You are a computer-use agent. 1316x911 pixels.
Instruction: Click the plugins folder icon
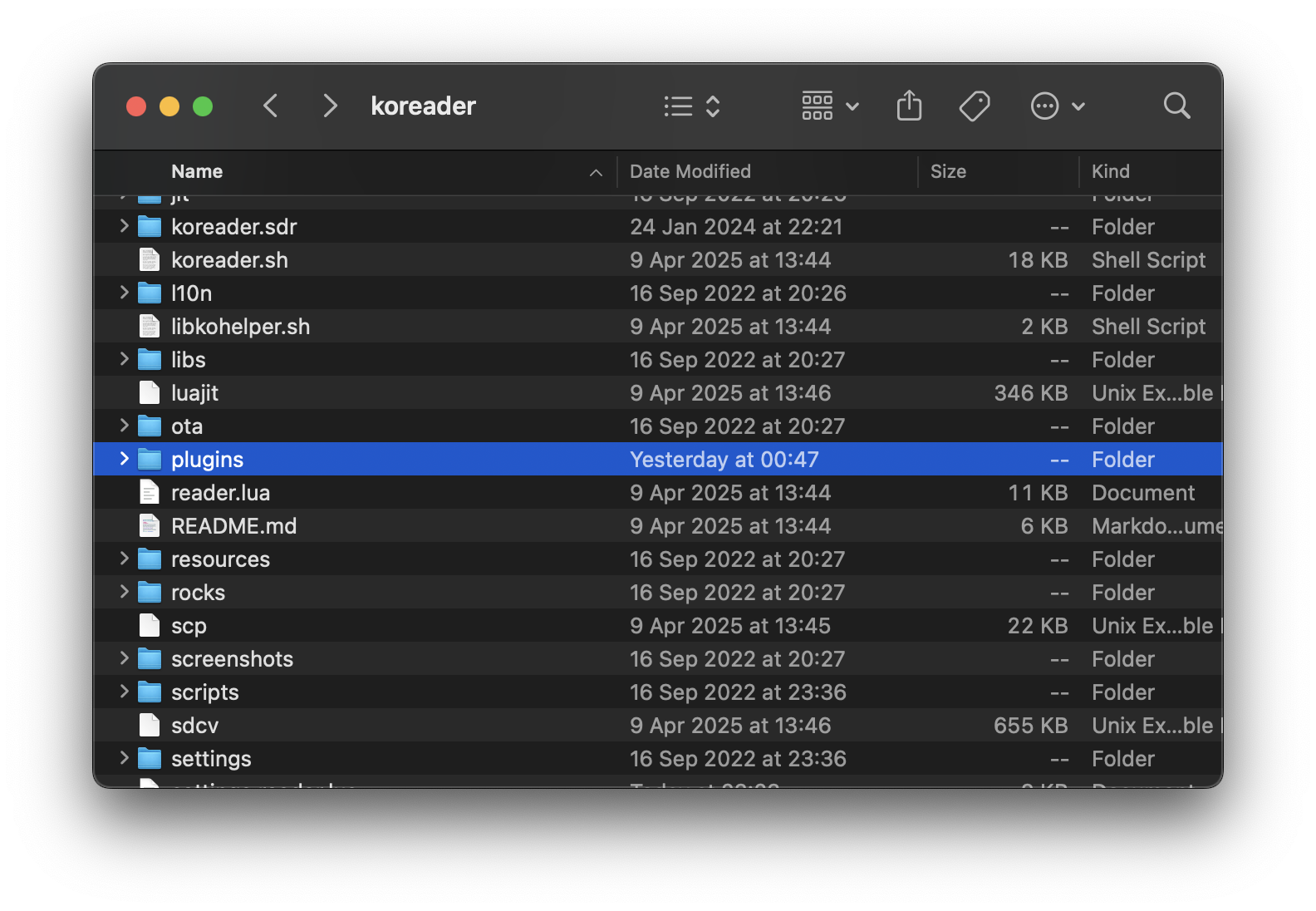pyautogui.click(x=150, y=459)
